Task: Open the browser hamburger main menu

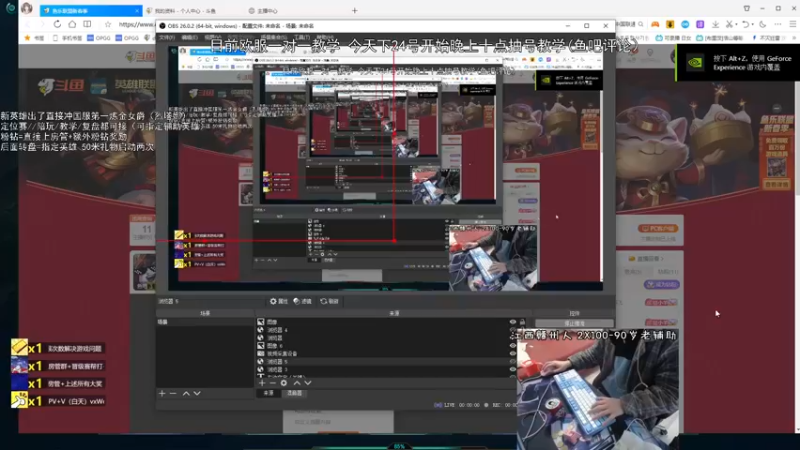Action: (792, 24)
